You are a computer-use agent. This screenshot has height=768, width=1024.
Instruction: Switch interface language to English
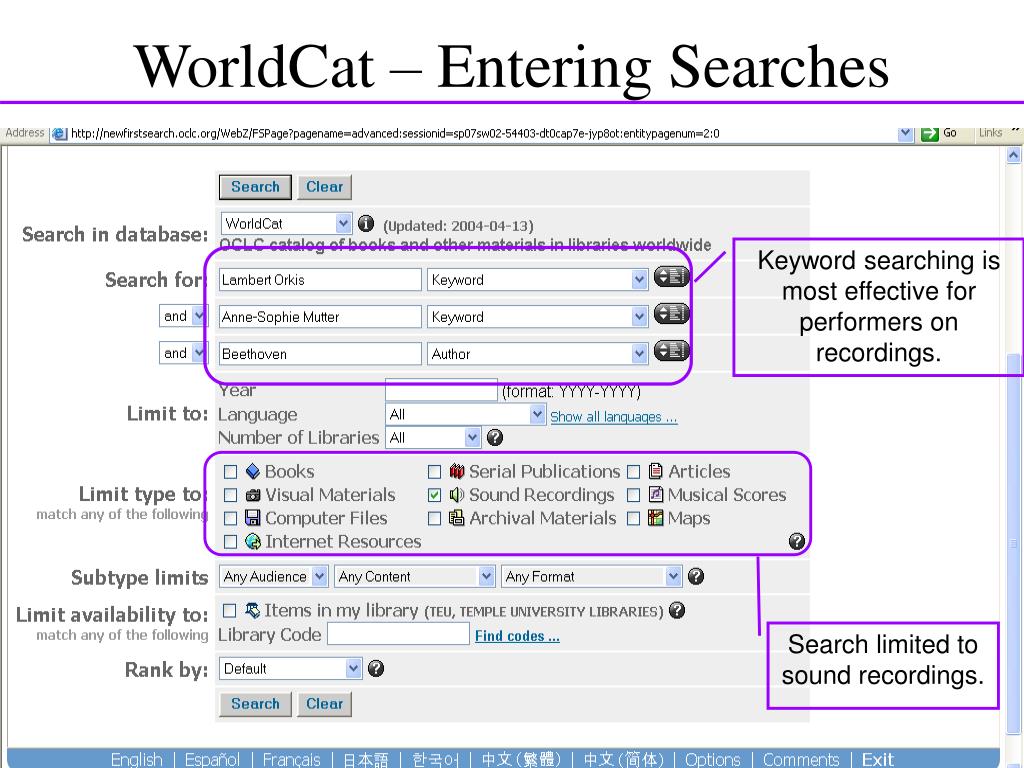coord(136,760)
